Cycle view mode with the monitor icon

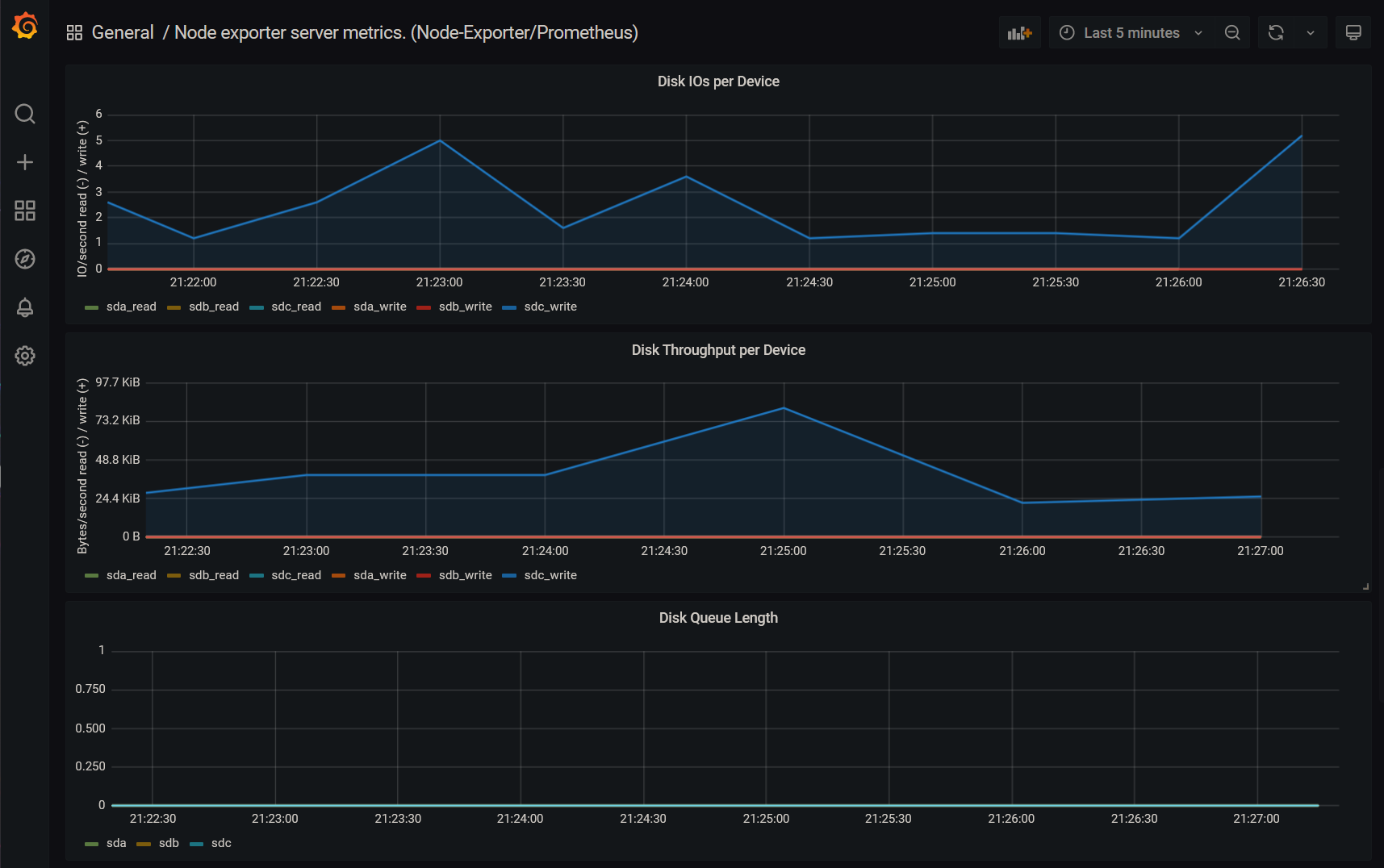click(x=1353, y=32)
